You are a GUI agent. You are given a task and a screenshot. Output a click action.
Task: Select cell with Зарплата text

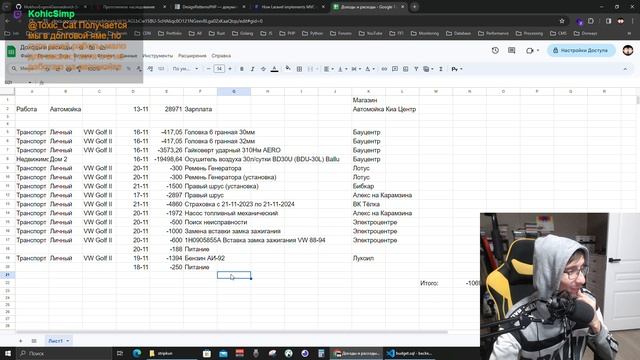pos(200,109)
